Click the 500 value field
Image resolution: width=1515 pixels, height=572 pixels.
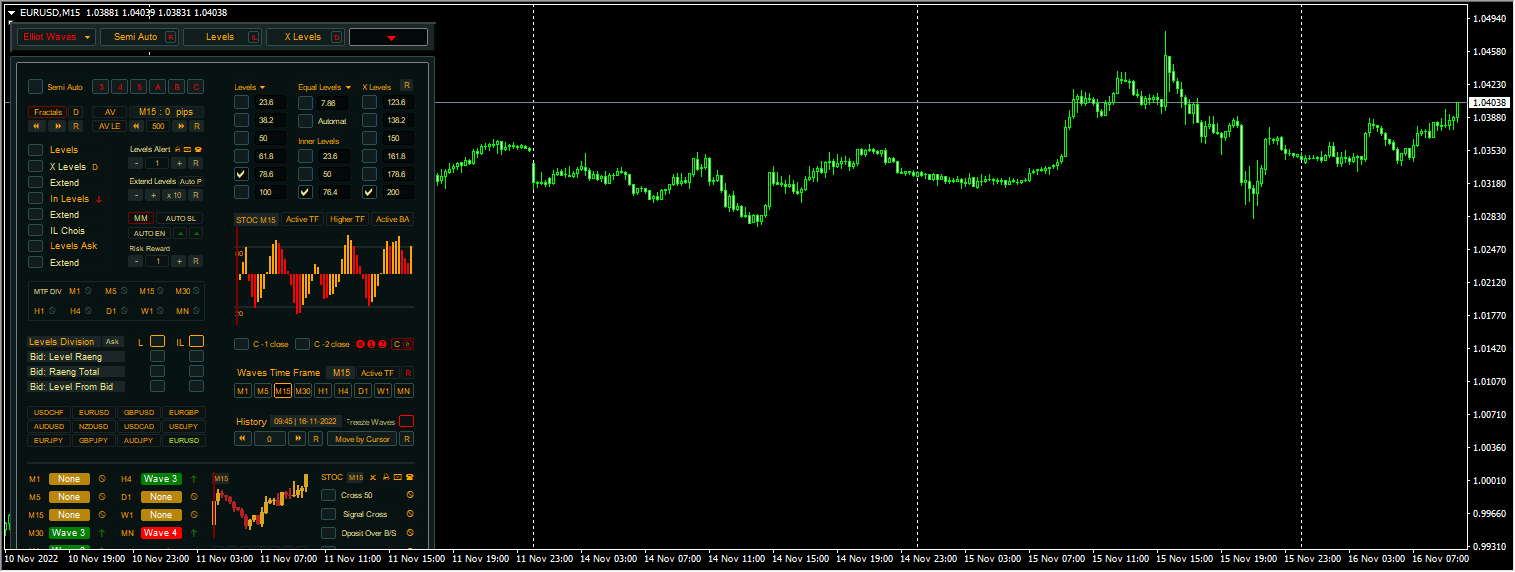tap(157, 127)
